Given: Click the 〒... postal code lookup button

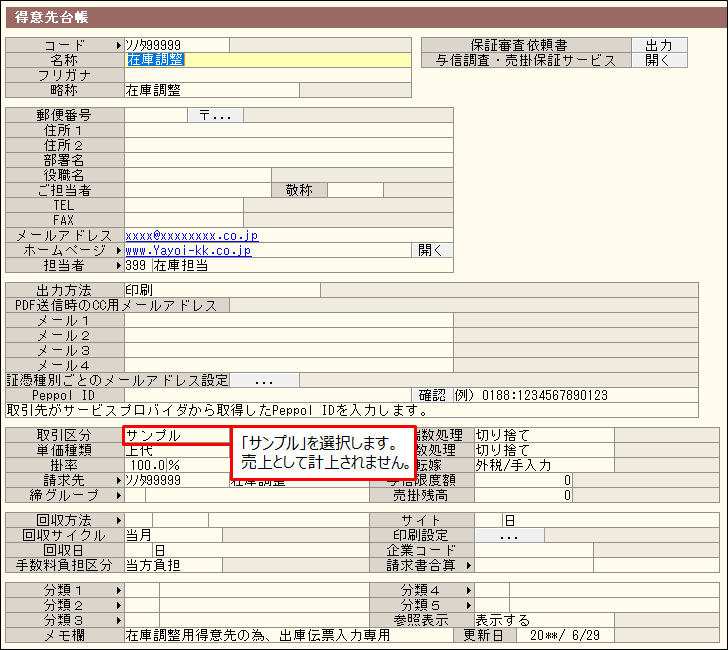Looking at the screenshot, I should (x=215, y=115).
